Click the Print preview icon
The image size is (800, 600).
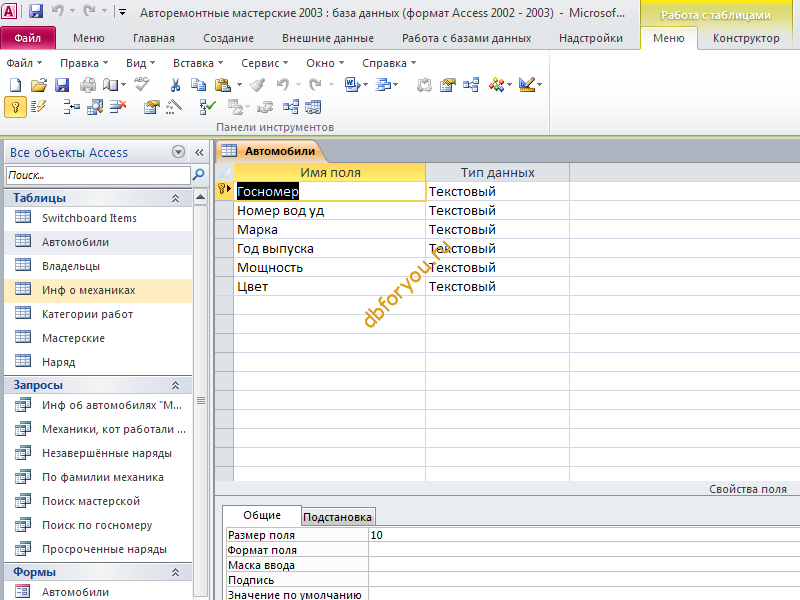tap(110, 85)
